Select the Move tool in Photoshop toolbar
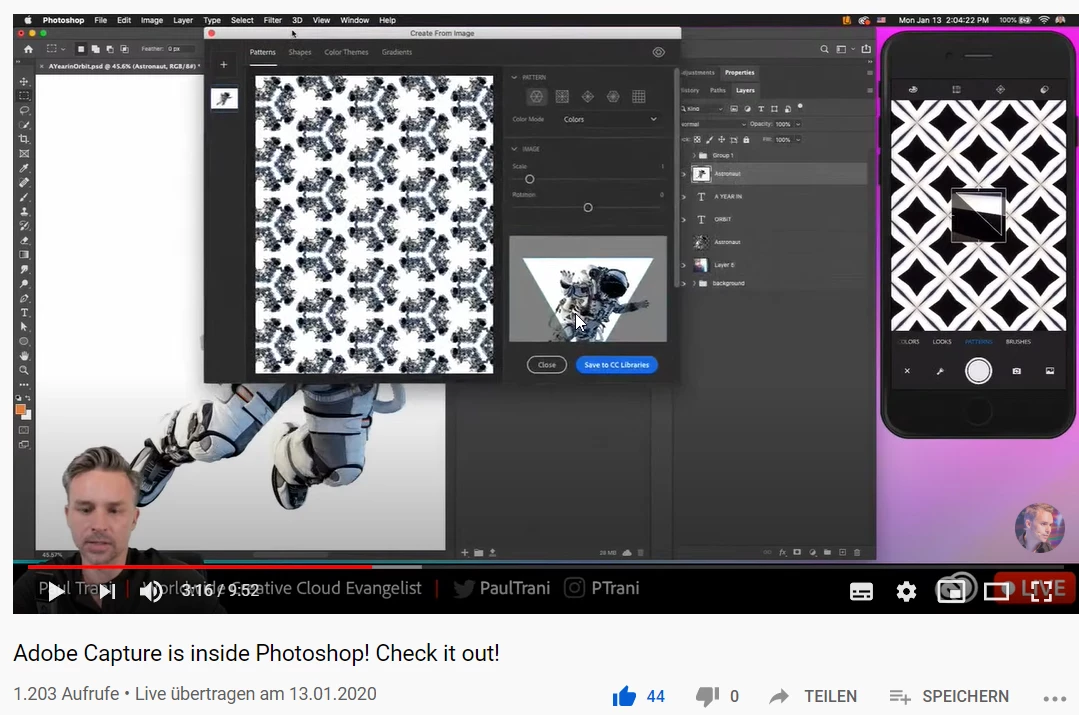Viewport: 1079px width, 715px height. click(x=24, y=81)
